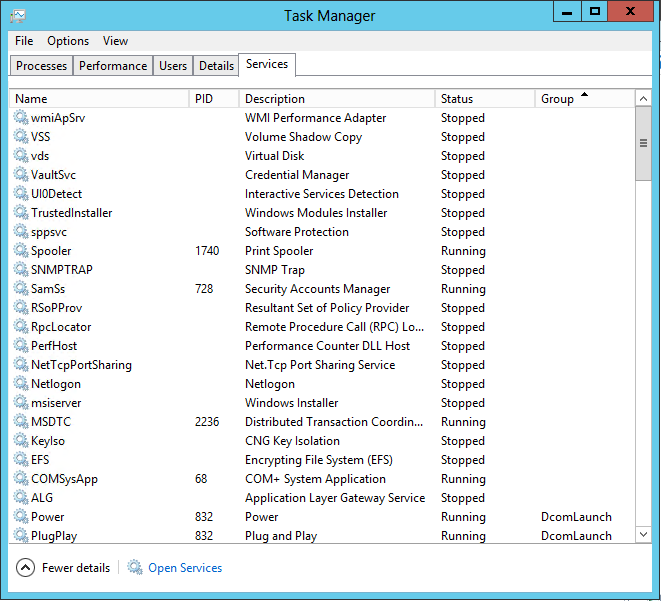Click the gear icon beside MSDTC
This screenshot has width=661, height=601.
pos(21,421)
